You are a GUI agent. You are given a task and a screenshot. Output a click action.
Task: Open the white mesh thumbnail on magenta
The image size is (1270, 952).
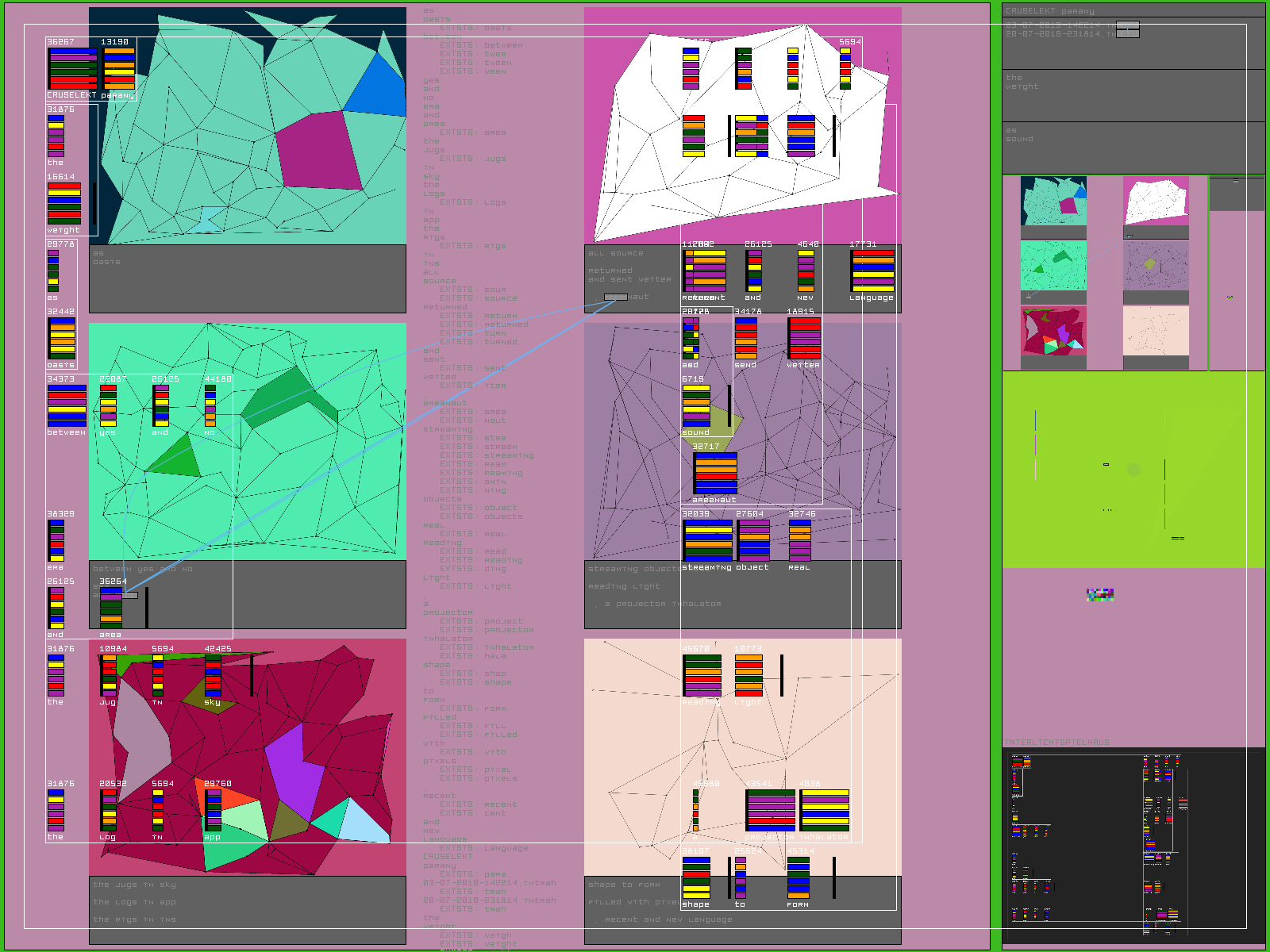1156,202
